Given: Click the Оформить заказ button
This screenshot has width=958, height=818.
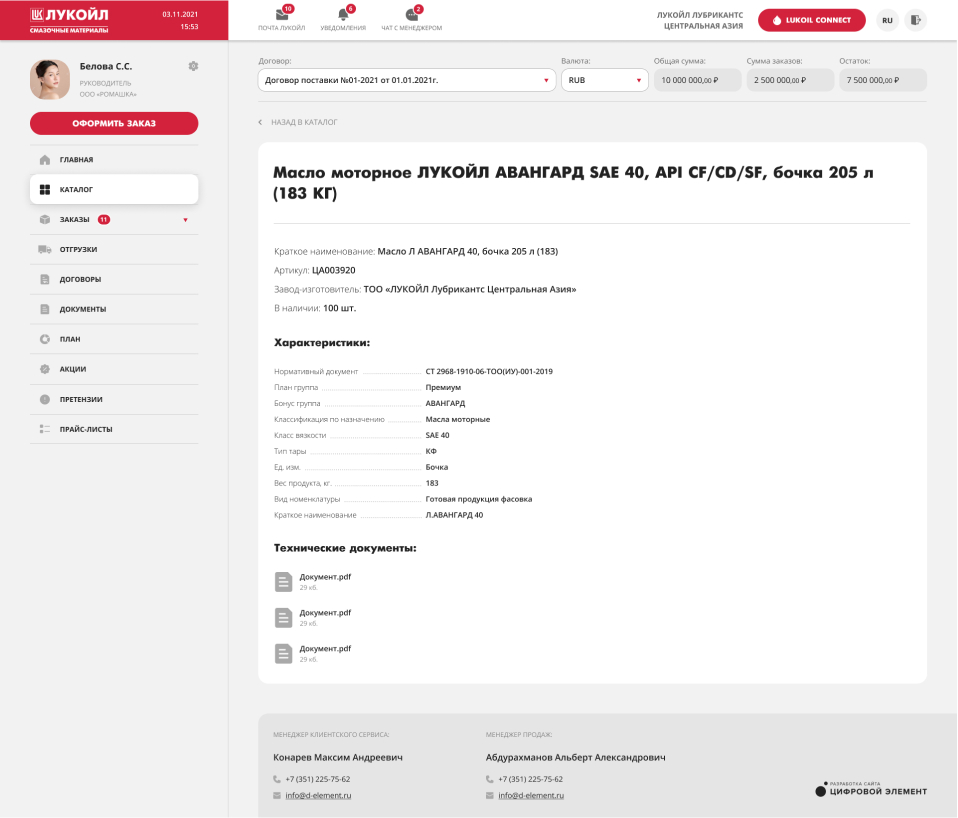Looking at the screenshot, I should (114, 124).
